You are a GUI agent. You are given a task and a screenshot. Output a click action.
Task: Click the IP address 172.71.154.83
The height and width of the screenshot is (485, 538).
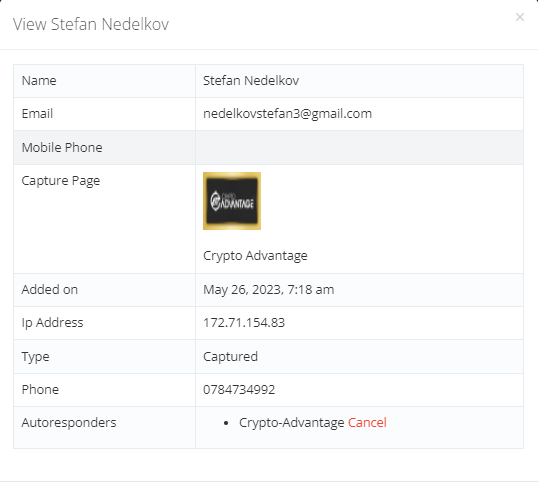click(x=244, y=323)
